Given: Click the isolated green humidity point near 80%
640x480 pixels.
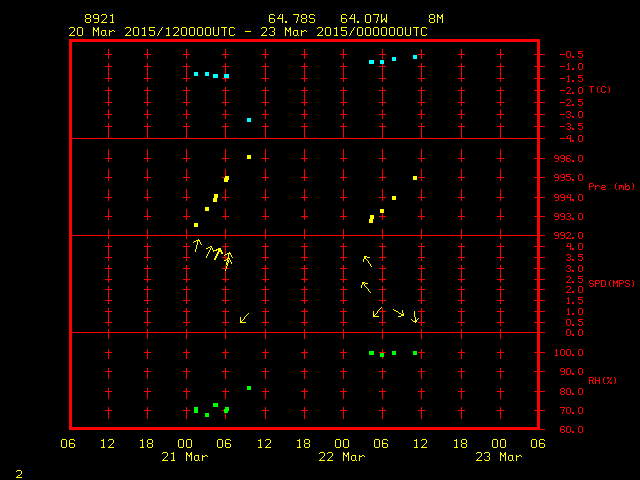Looking at the screenshot, I should click(249, 388).
